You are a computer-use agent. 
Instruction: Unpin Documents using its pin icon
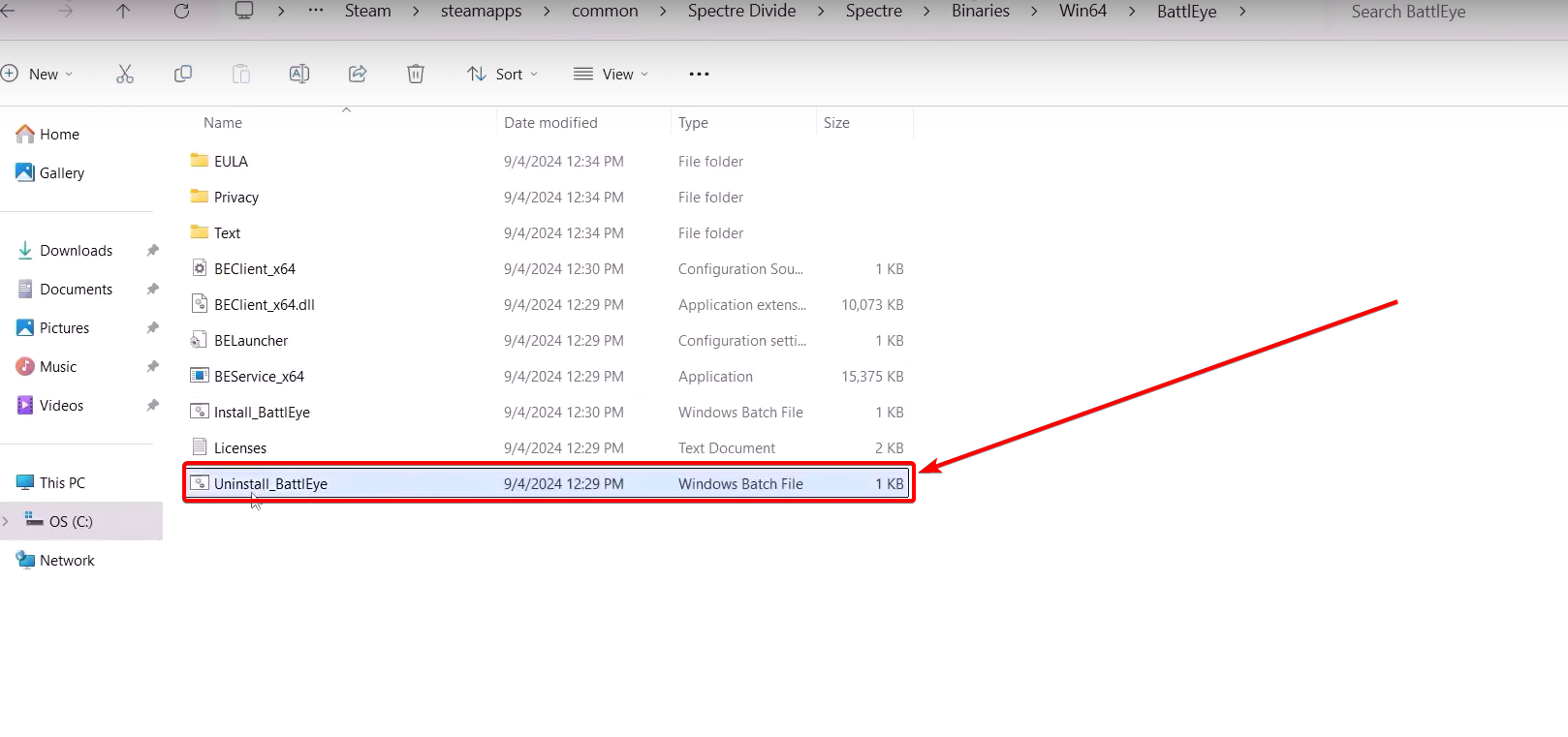[x=152, y=289]
